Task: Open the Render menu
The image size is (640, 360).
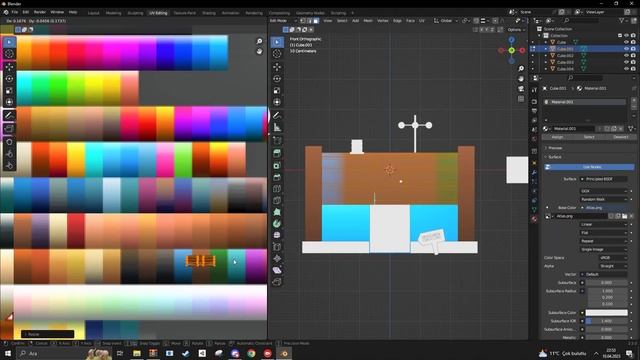Action: 40,12
